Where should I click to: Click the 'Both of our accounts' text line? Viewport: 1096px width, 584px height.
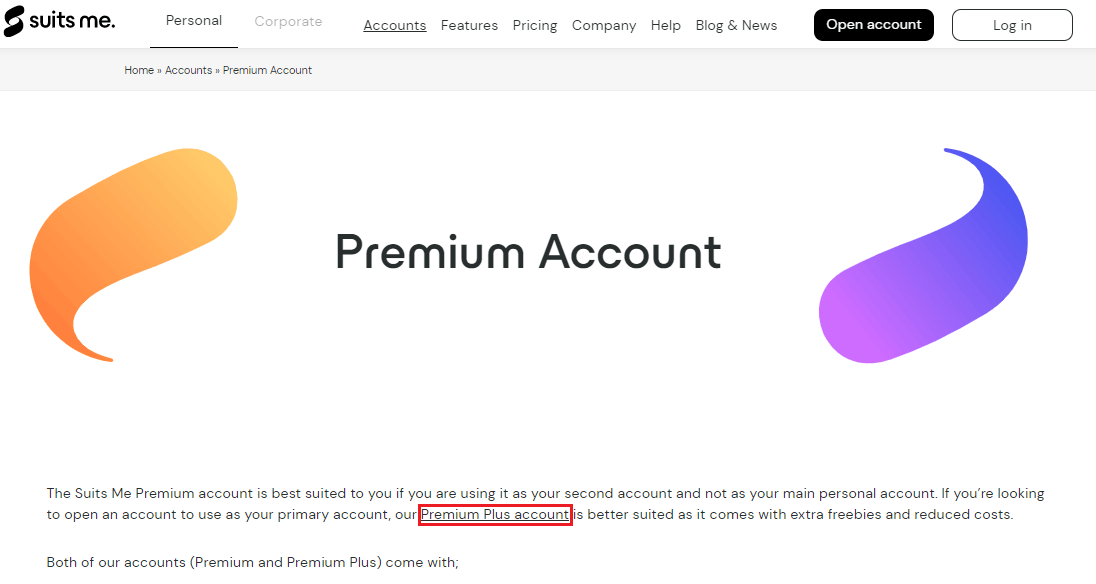[x=252, y=562]
